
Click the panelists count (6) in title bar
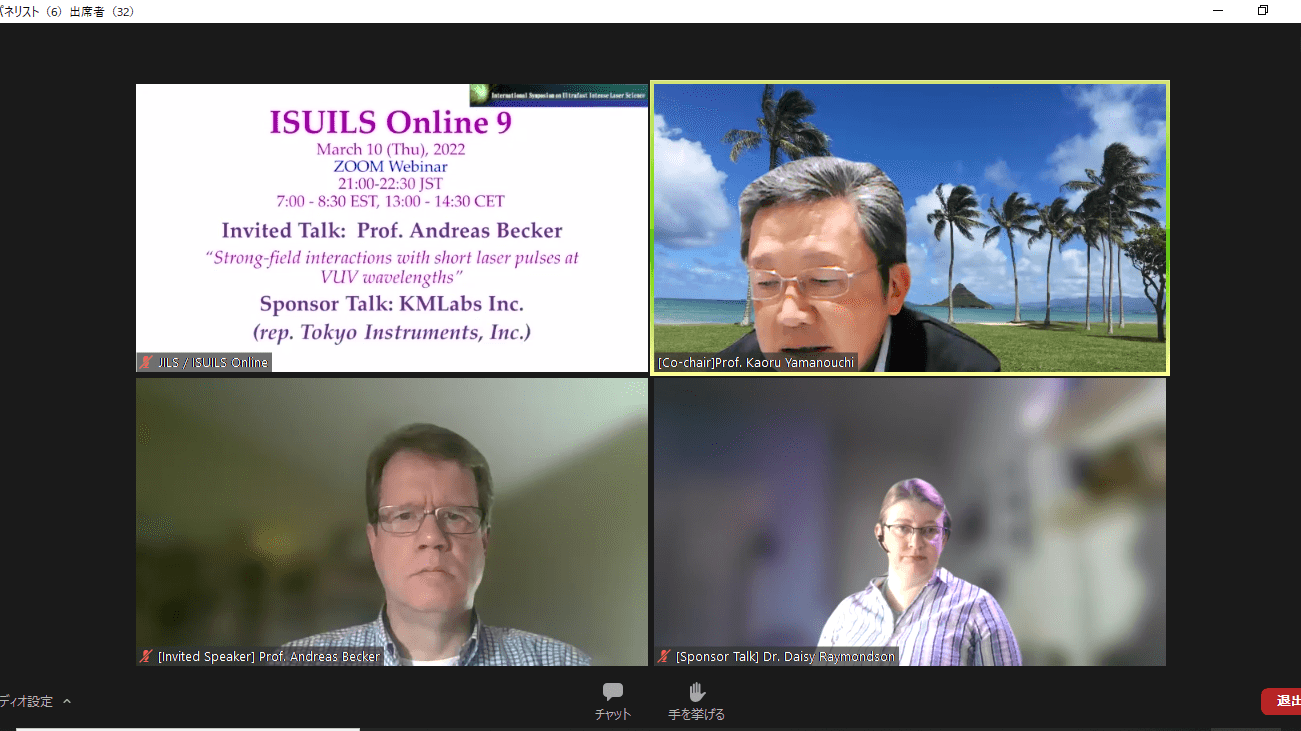pyautogui.click(x=31, y=11)
